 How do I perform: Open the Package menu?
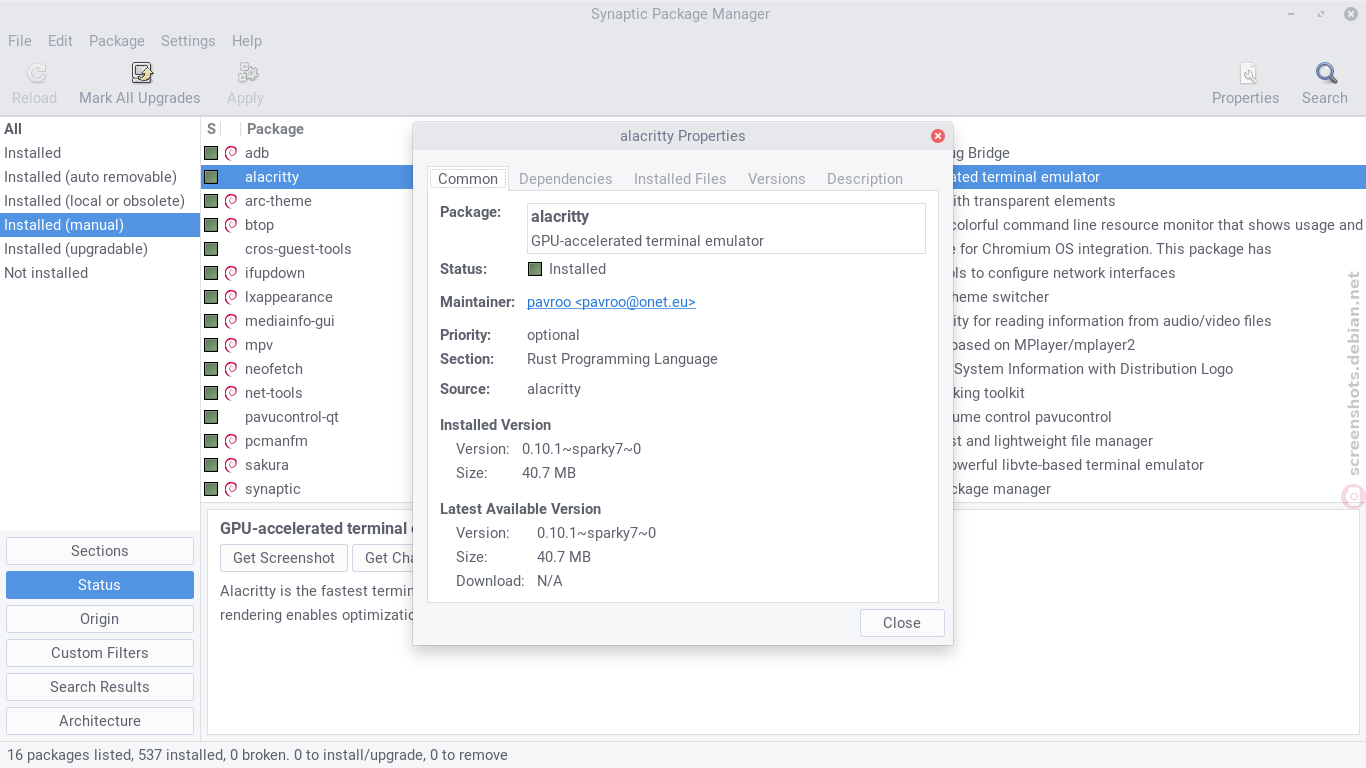point(117,41)
